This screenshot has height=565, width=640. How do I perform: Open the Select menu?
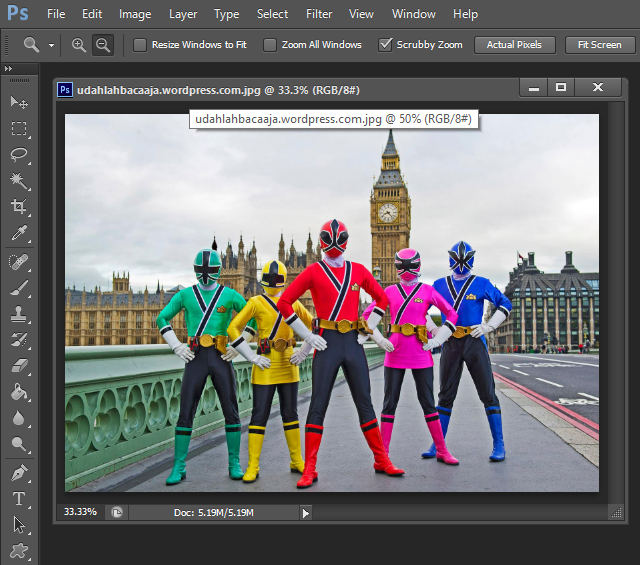tap(272, 14)
